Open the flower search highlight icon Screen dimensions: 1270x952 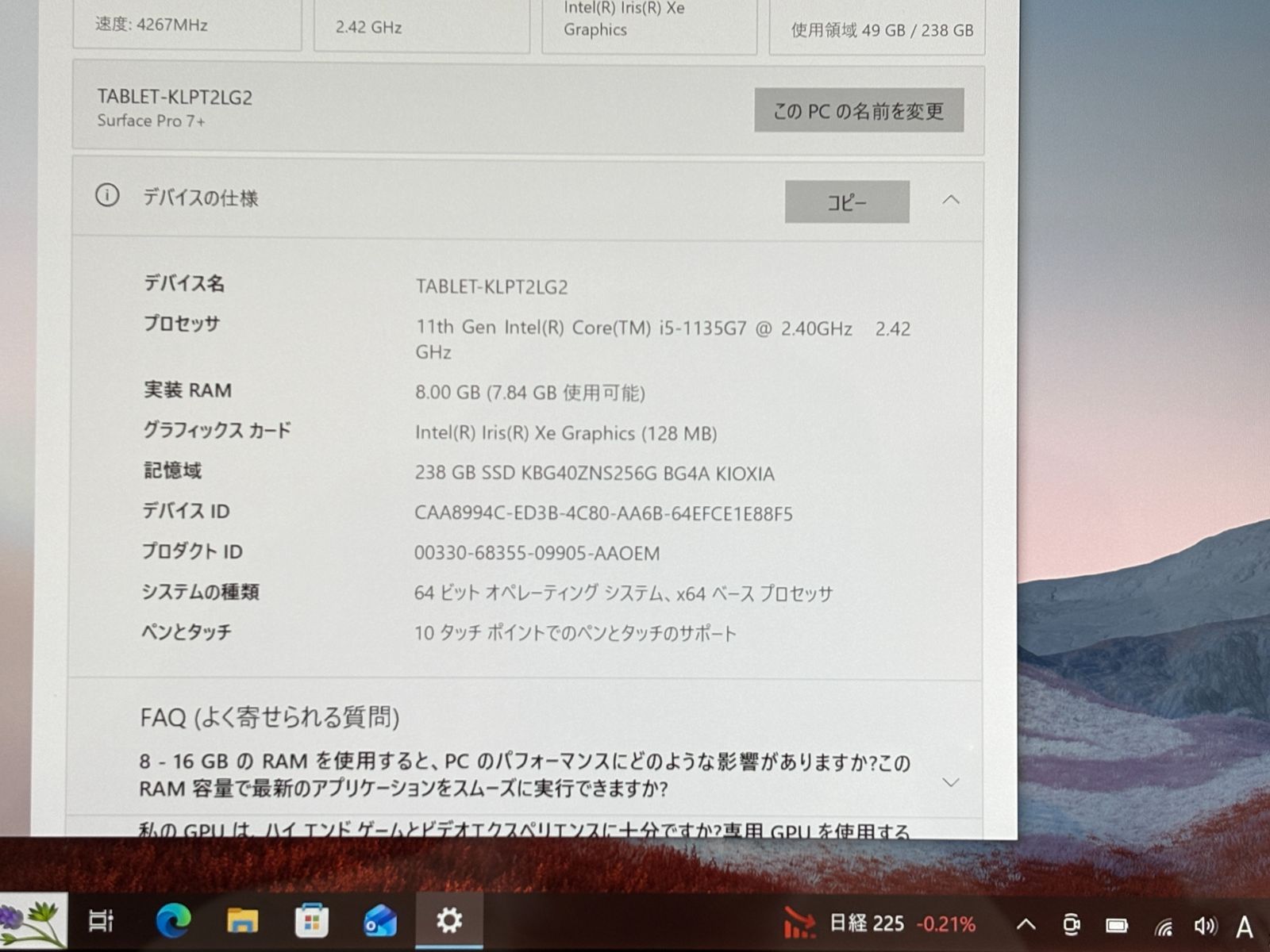(33, 922)
